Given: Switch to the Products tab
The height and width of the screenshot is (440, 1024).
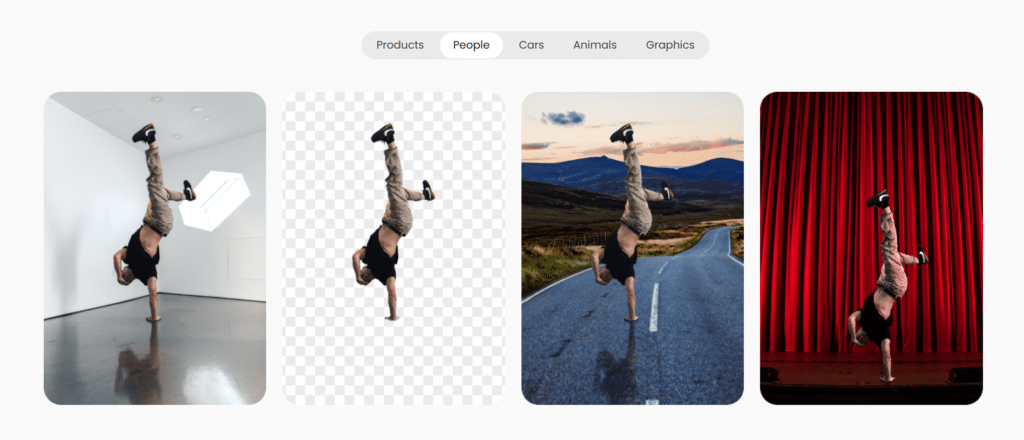Looking at the screenshot, I should pos(399,45).
